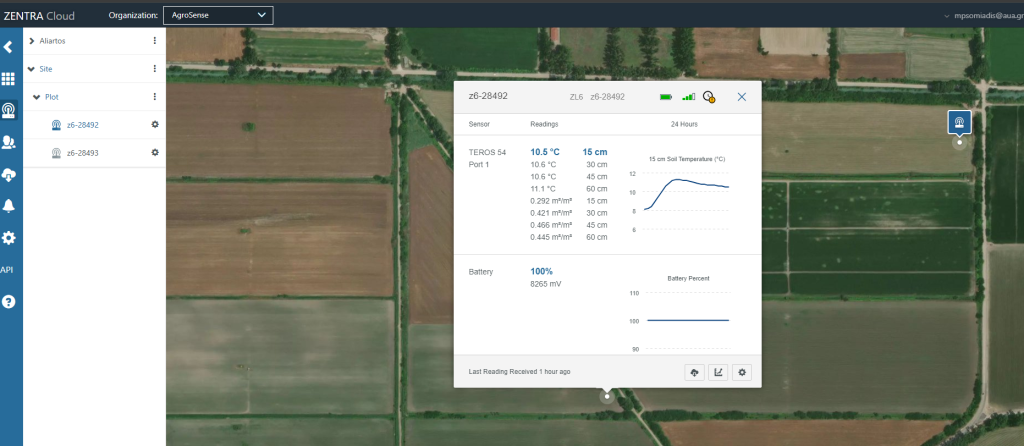The height and width of the screenshot is (446, 1024).
Task: Click the cloud download icon in sidebar
Action: pos(9,175)
